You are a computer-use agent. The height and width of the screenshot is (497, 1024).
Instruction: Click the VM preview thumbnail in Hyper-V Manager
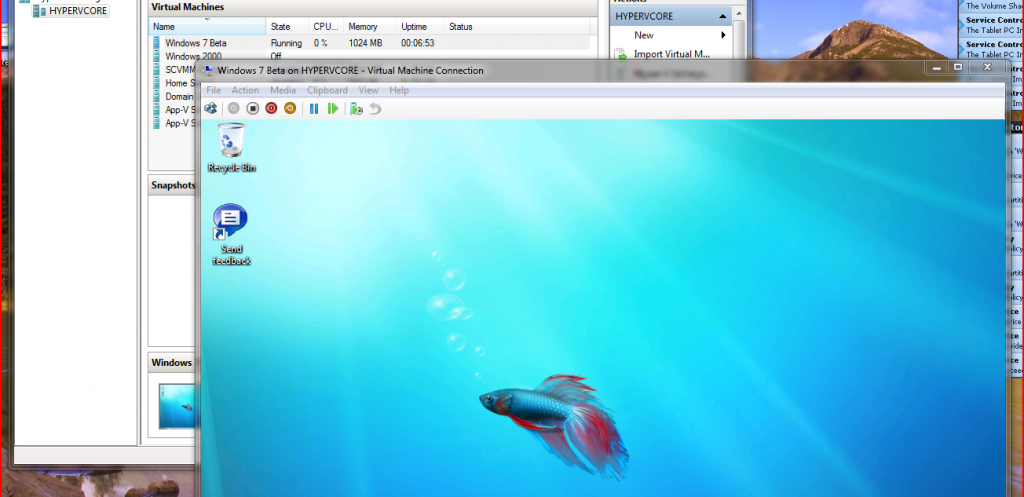[x=178, y=406]
